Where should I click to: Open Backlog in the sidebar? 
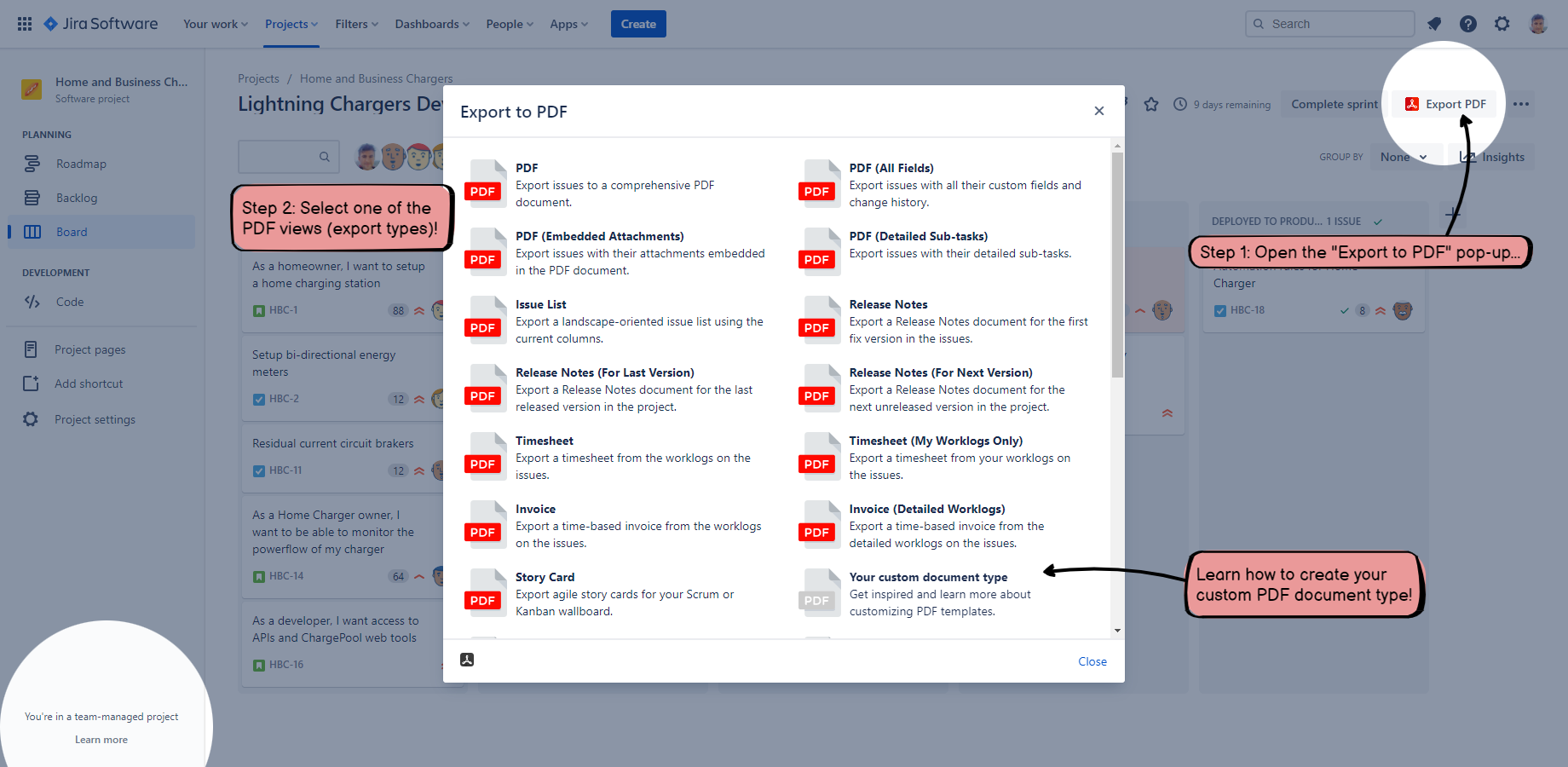click(101, 198)
